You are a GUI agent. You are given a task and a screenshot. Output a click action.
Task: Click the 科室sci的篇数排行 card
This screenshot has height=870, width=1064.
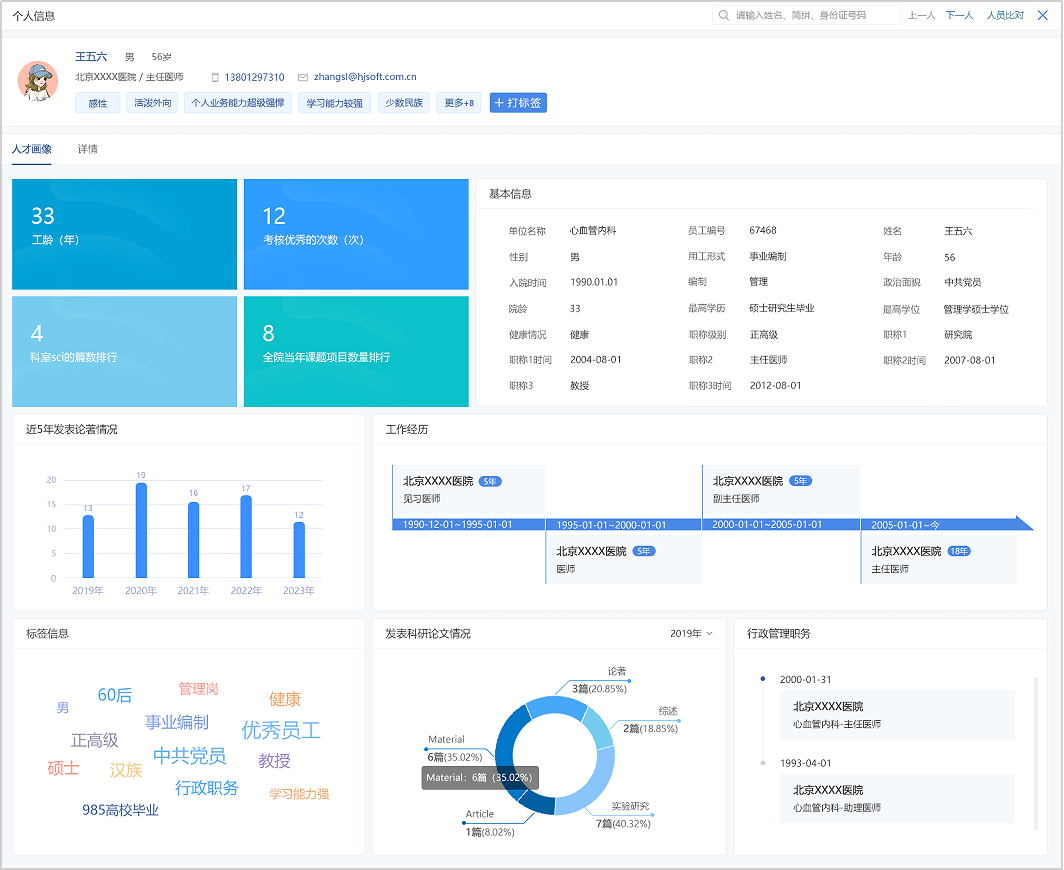point(124,352)
